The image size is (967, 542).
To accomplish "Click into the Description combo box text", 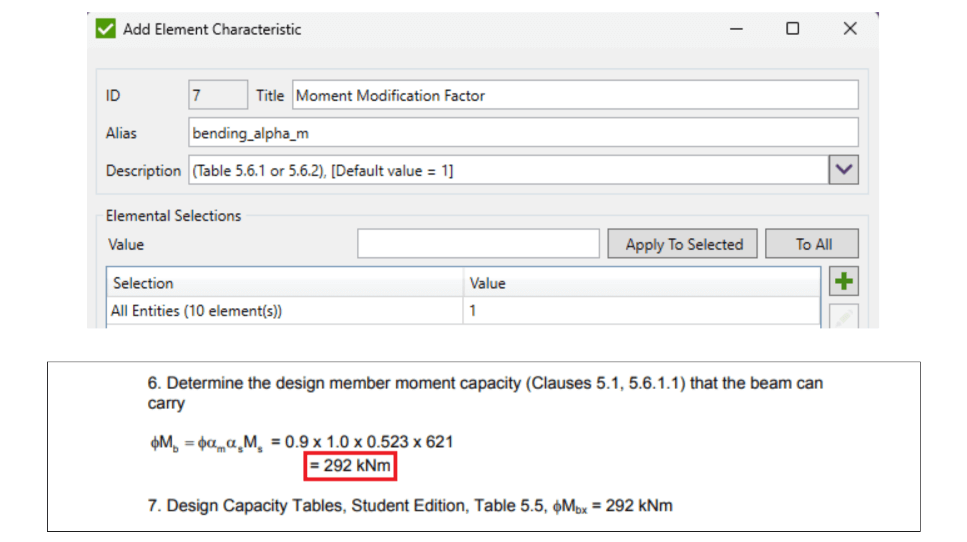I will 509,170.
